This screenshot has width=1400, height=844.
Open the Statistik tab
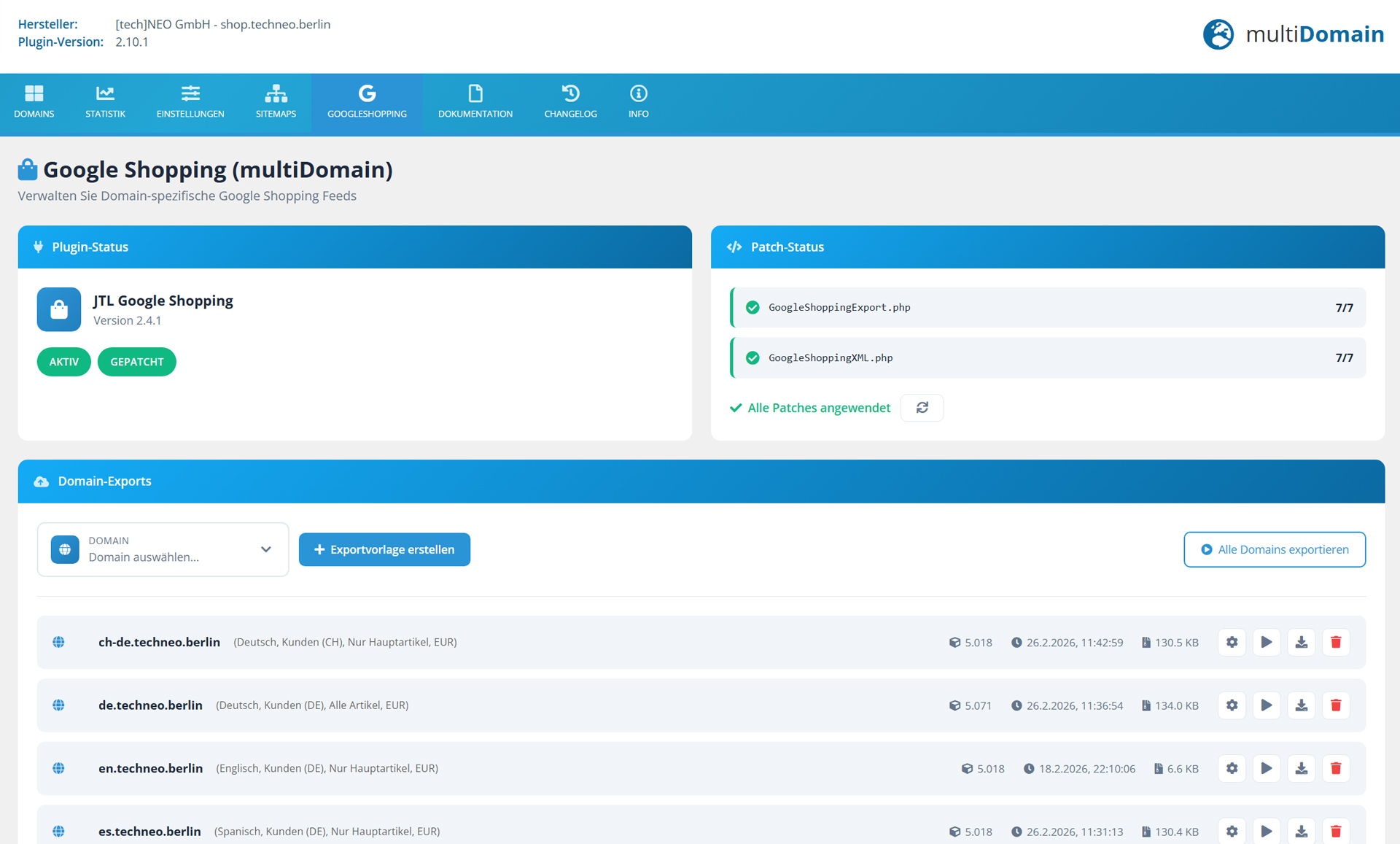coord(105,102)
